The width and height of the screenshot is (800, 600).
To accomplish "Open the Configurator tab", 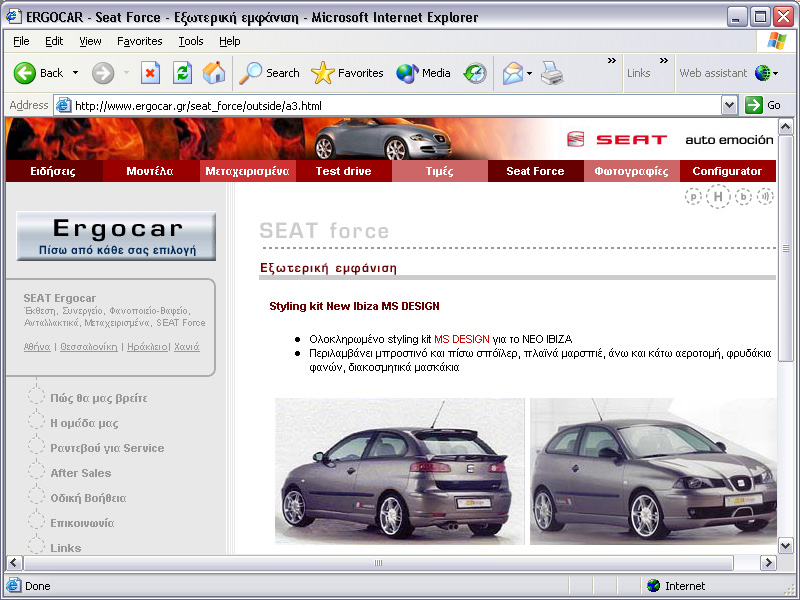I will (x=727, y=171).
